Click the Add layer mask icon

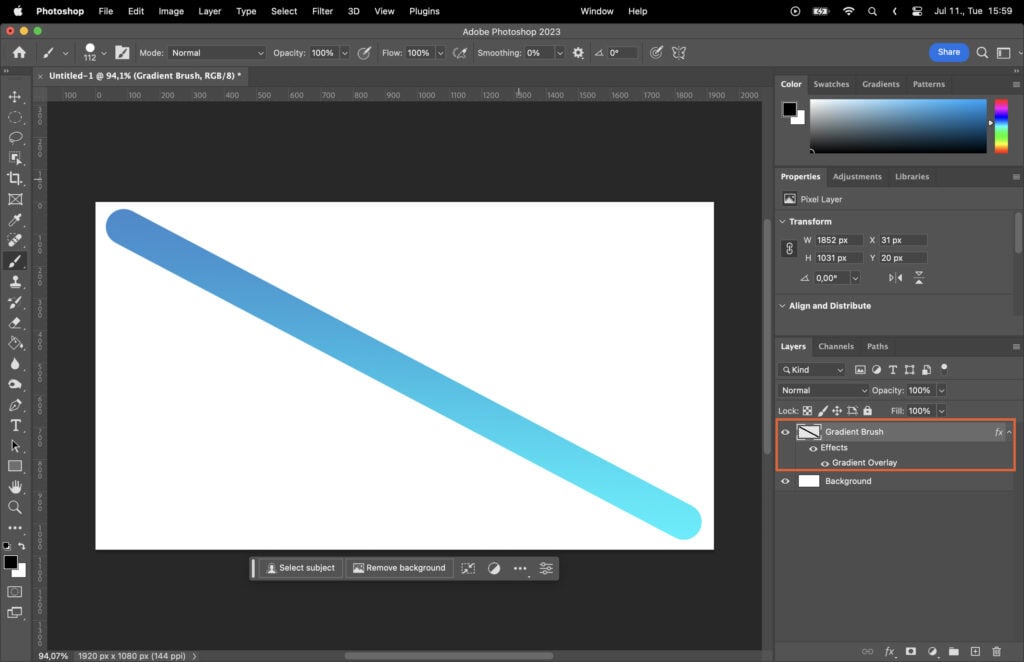912,651
